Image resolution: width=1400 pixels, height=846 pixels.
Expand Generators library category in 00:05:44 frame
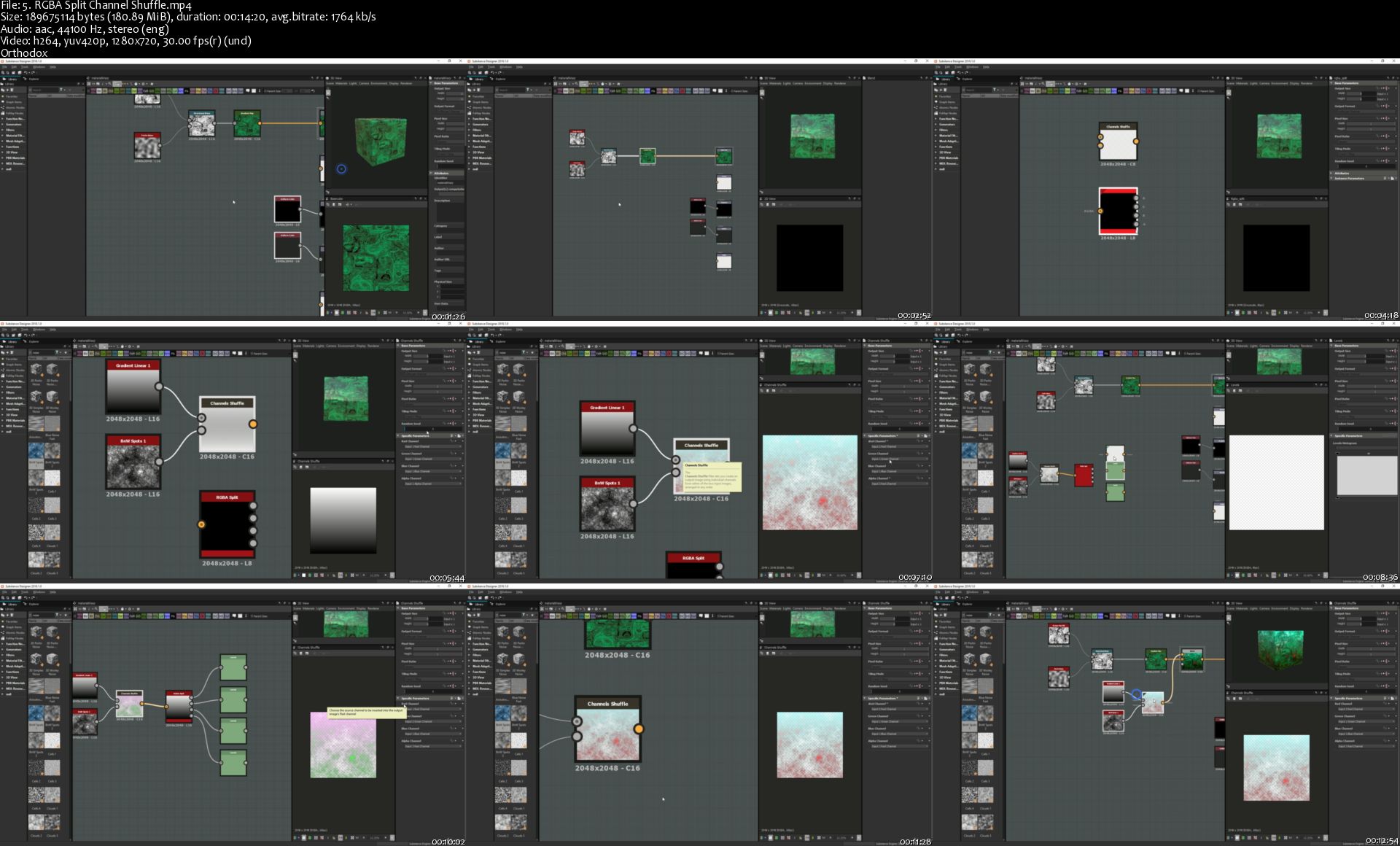pos(14,387)
